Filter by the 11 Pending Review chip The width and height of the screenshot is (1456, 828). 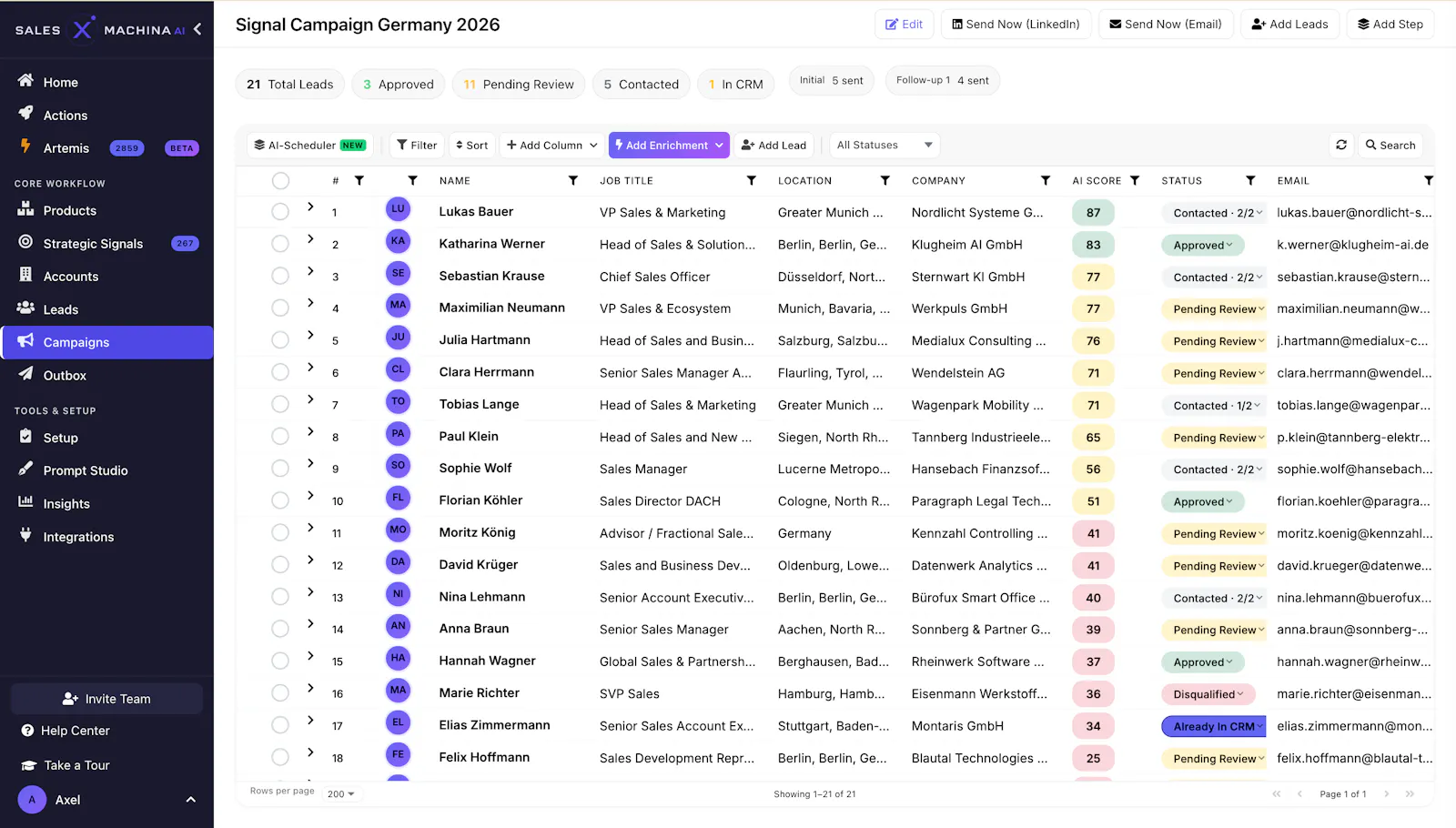point(519,85)
